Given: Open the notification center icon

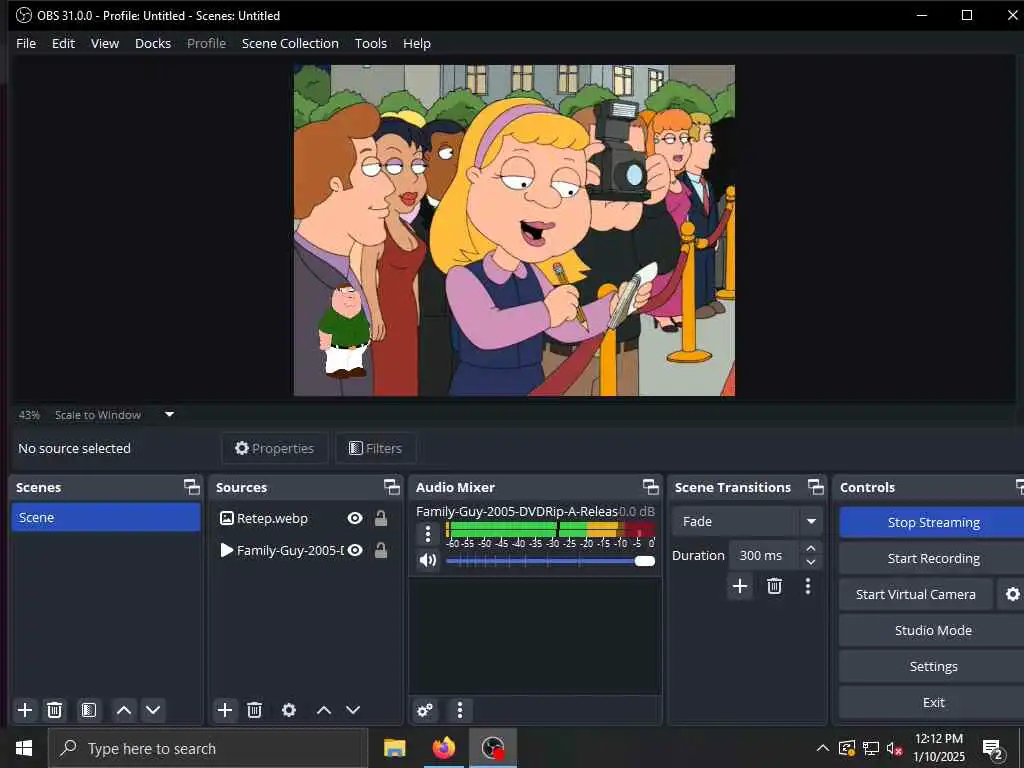Looking at the screenshot, I should (993, 750).
